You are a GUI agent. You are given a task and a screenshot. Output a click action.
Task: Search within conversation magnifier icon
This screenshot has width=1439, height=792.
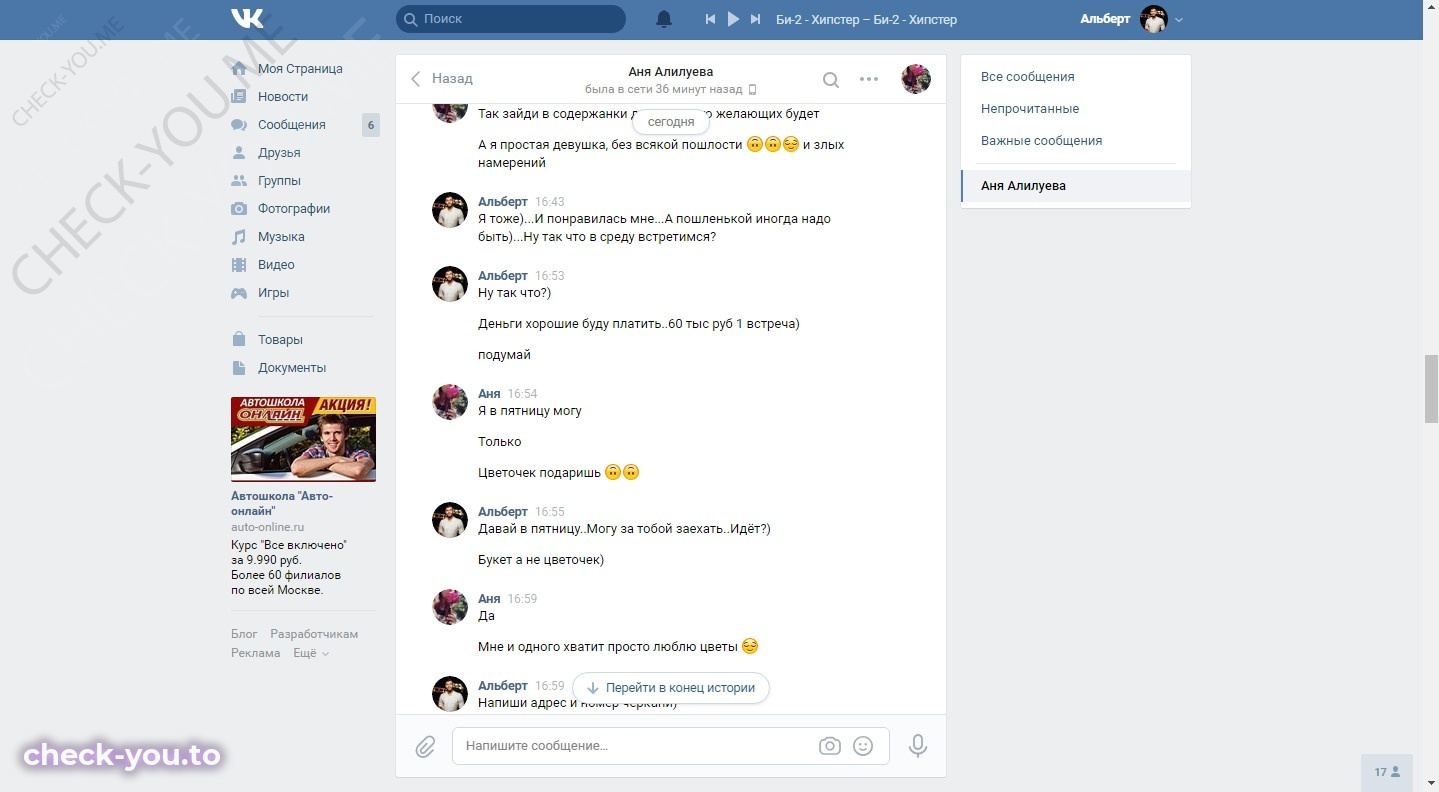click(831, 79)
